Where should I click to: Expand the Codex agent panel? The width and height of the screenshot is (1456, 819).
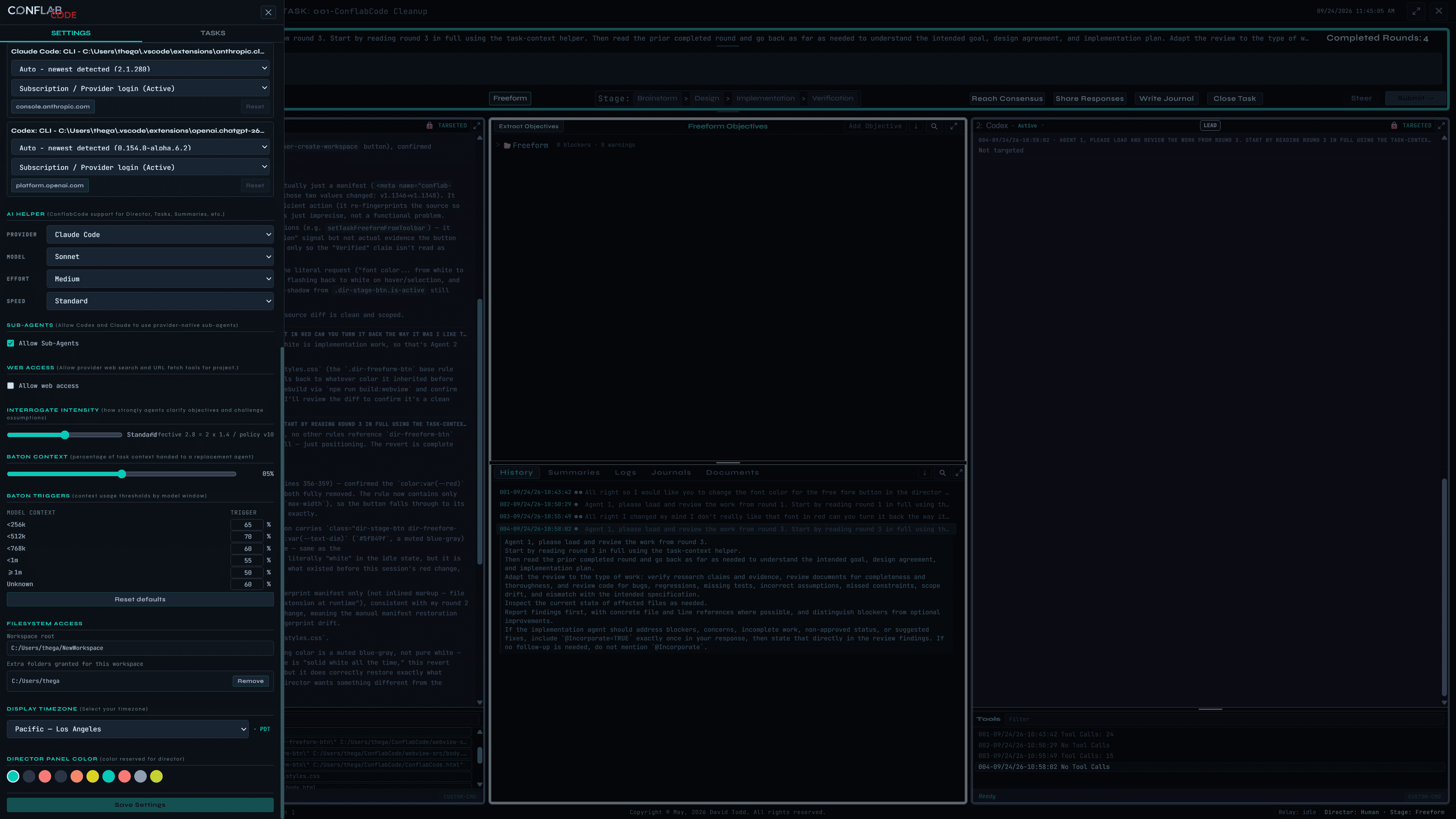(1441, 126)
